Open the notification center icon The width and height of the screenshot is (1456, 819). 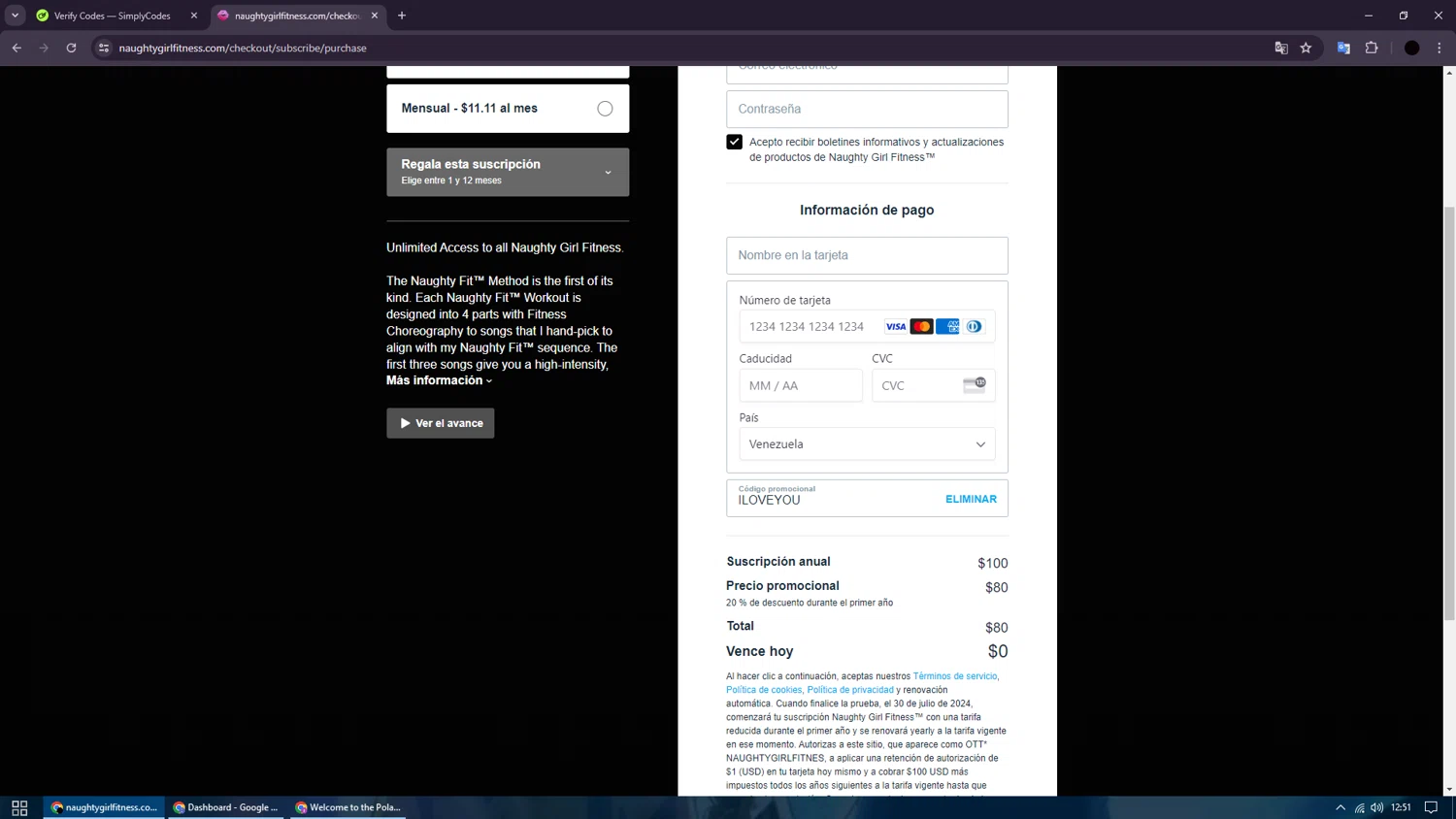click(1431, 807)
